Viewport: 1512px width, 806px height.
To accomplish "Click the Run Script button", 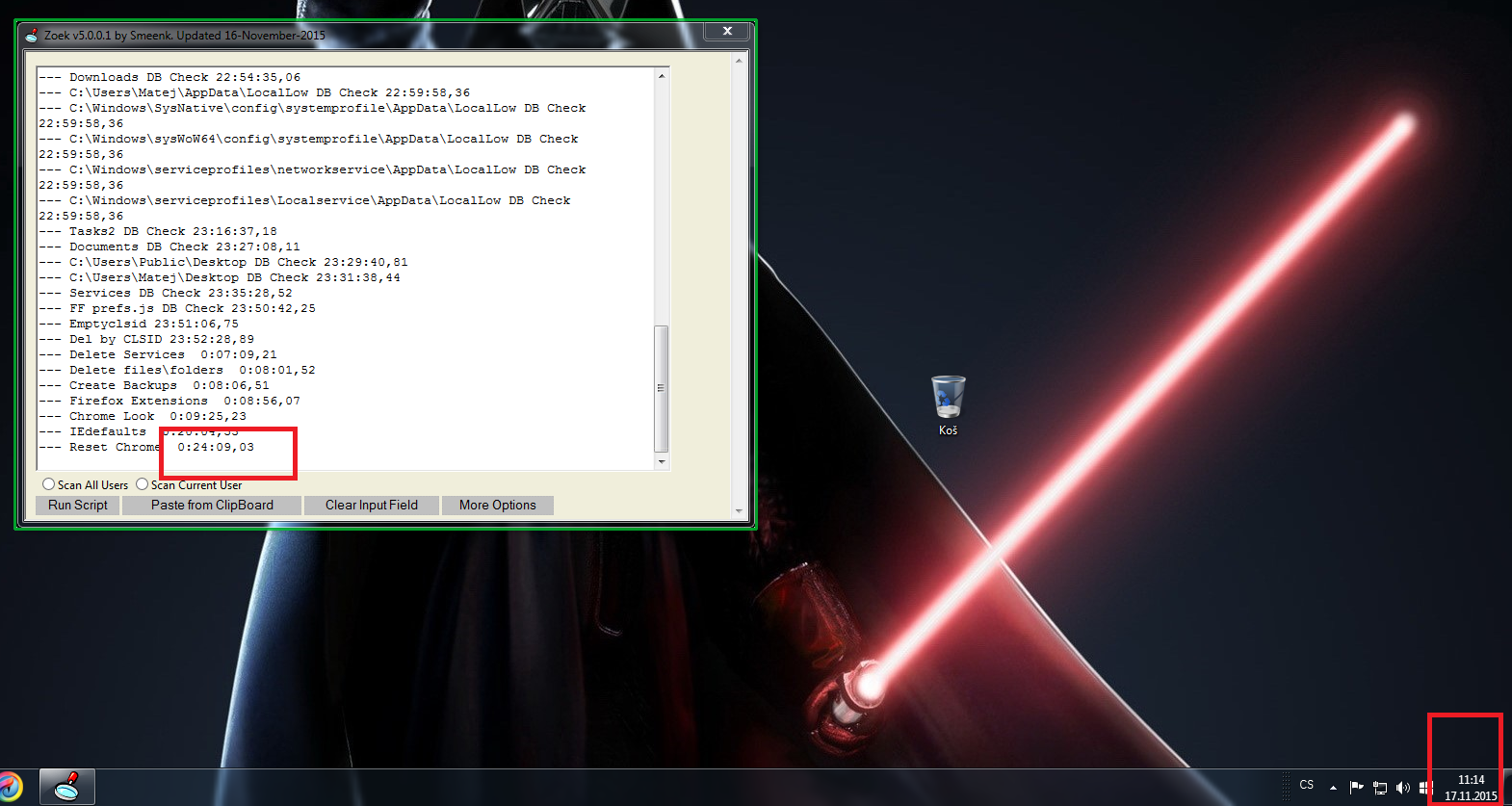I will (x=78, y=505).
